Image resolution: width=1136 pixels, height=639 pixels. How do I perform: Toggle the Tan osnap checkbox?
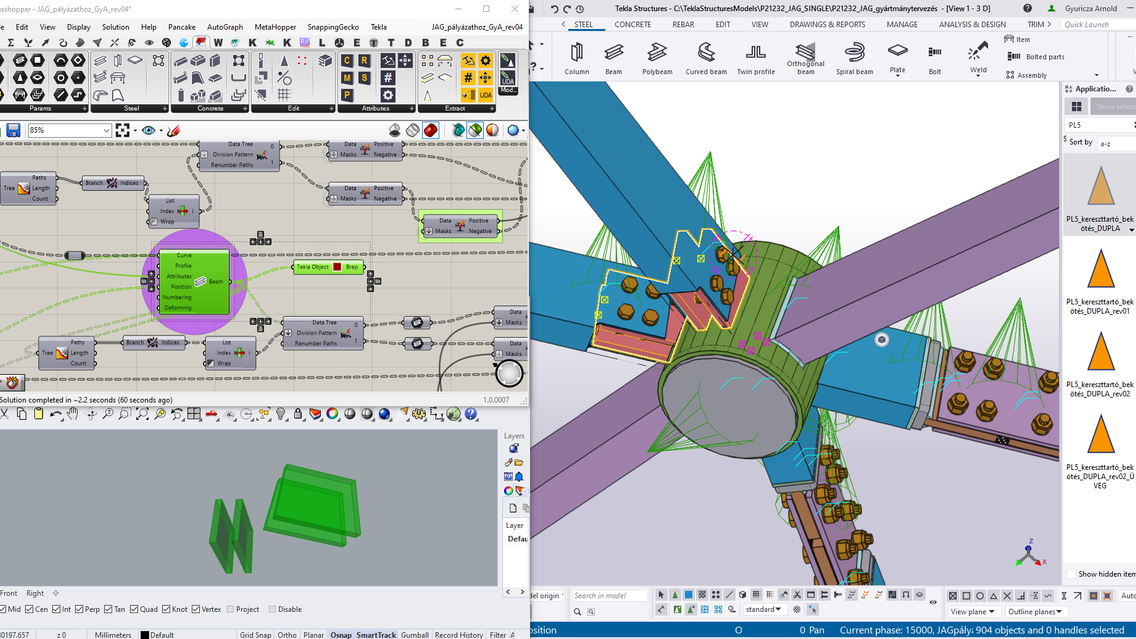coord(108,609)
